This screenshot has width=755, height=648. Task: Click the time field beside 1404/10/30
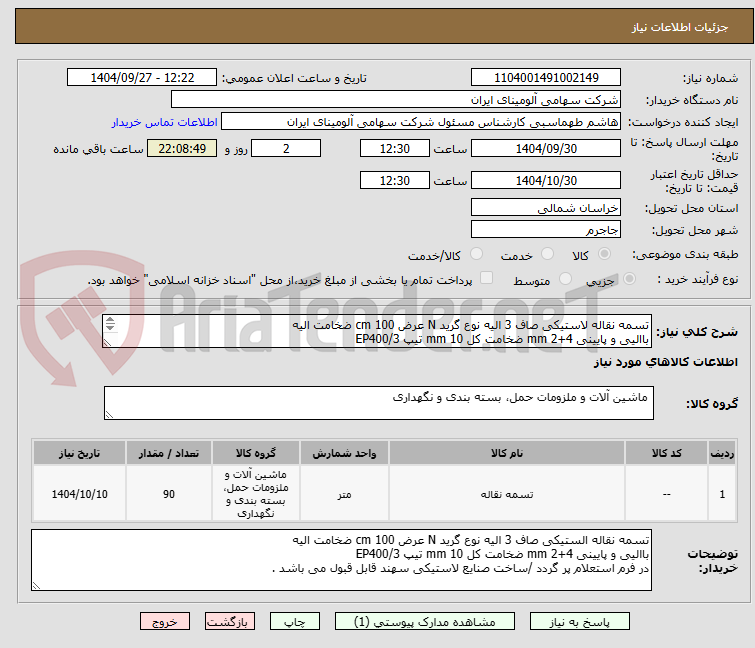[x=394, y=180]
